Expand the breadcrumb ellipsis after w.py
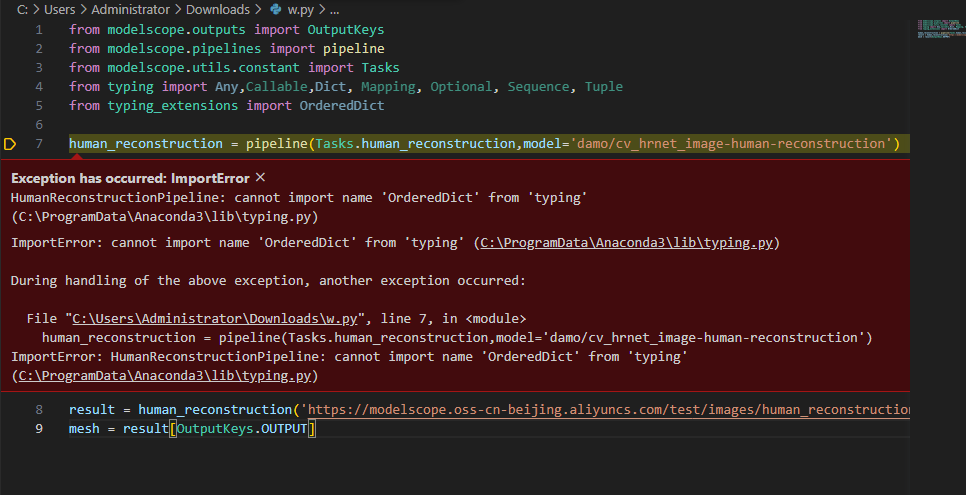The width and height of the screenshot is (966, 495). (x=334, y=10)
